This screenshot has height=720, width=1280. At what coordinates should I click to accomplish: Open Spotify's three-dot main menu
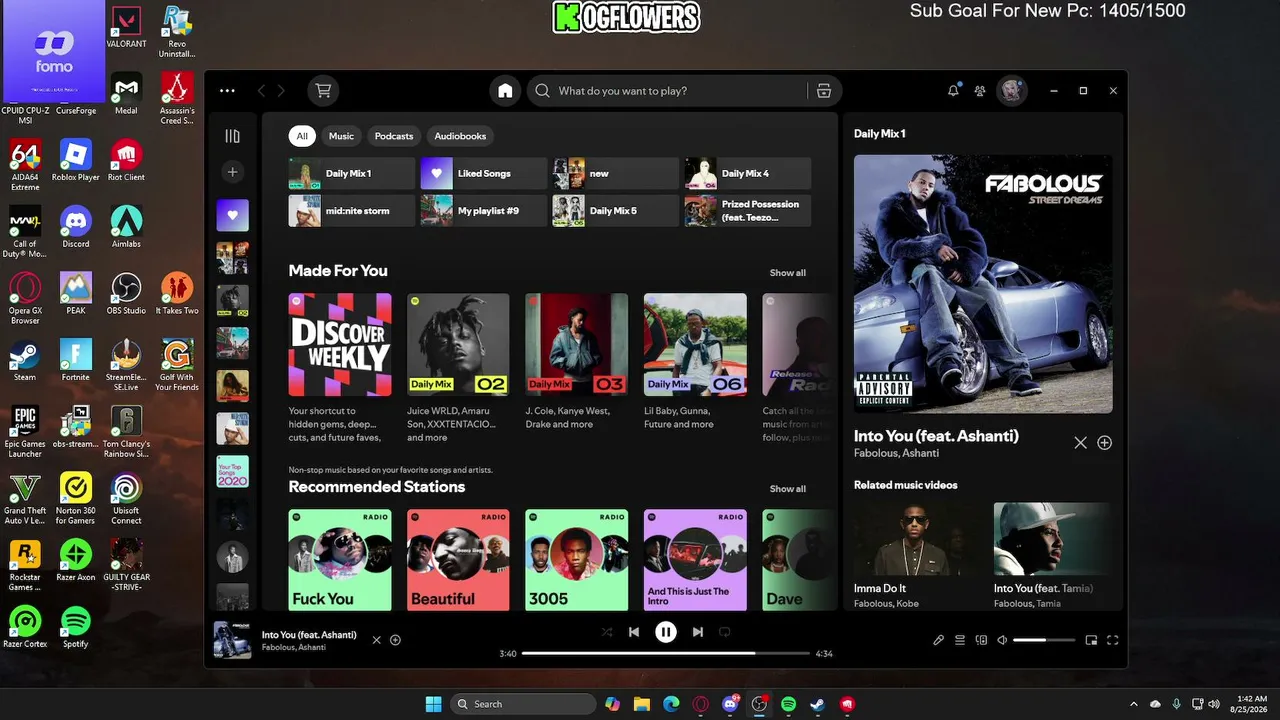tap(227, 91)
